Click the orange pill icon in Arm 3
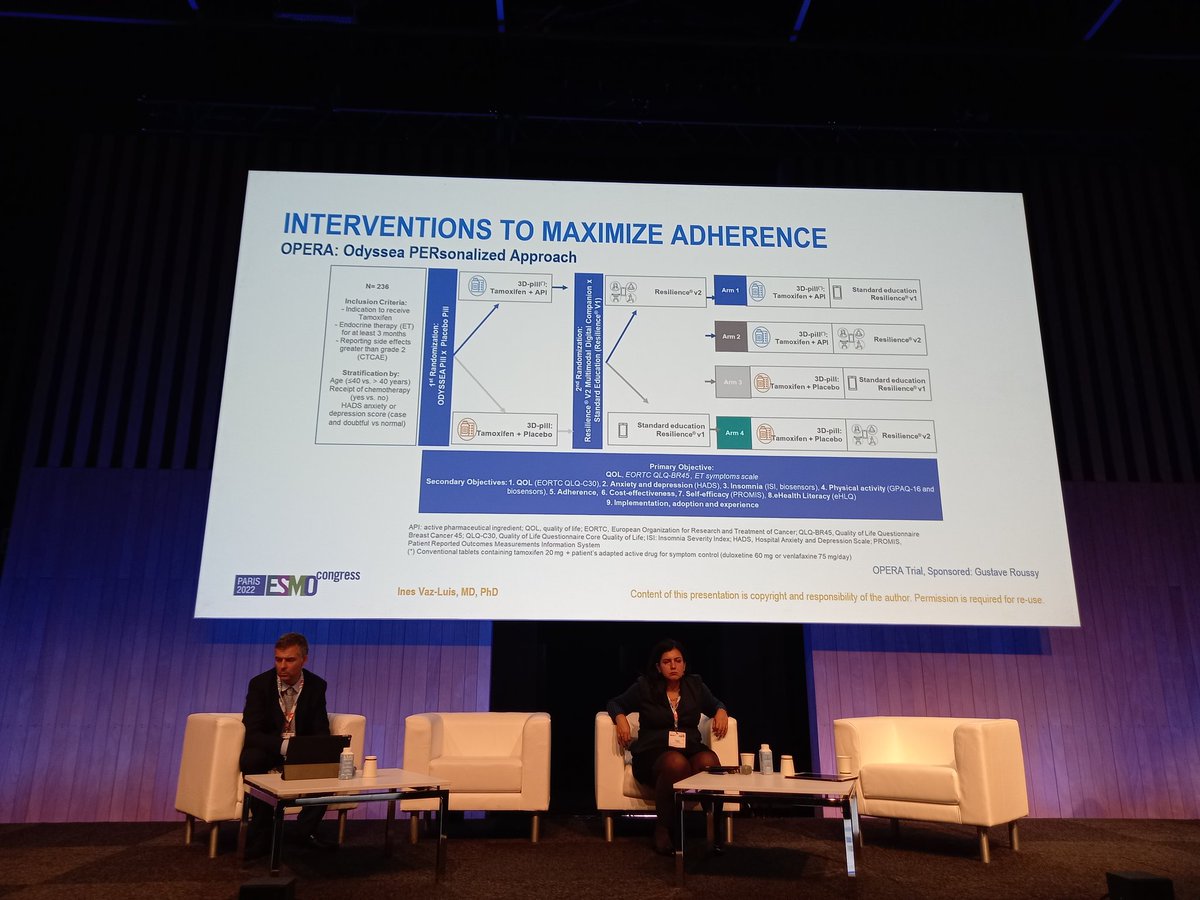This screenshot has height=900, width=1200. (x=762, y=382)
